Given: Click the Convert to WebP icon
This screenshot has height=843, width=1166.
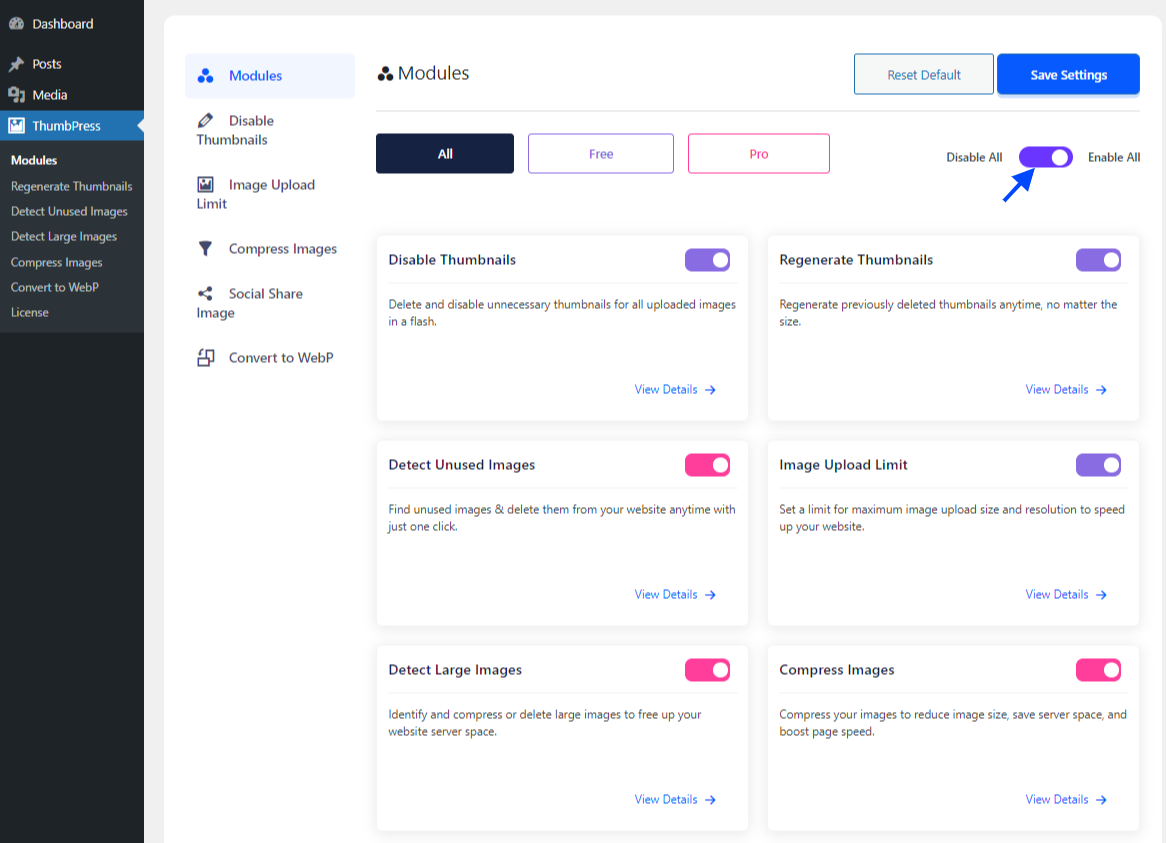Looking at the screenshot, I should [205, 358].
